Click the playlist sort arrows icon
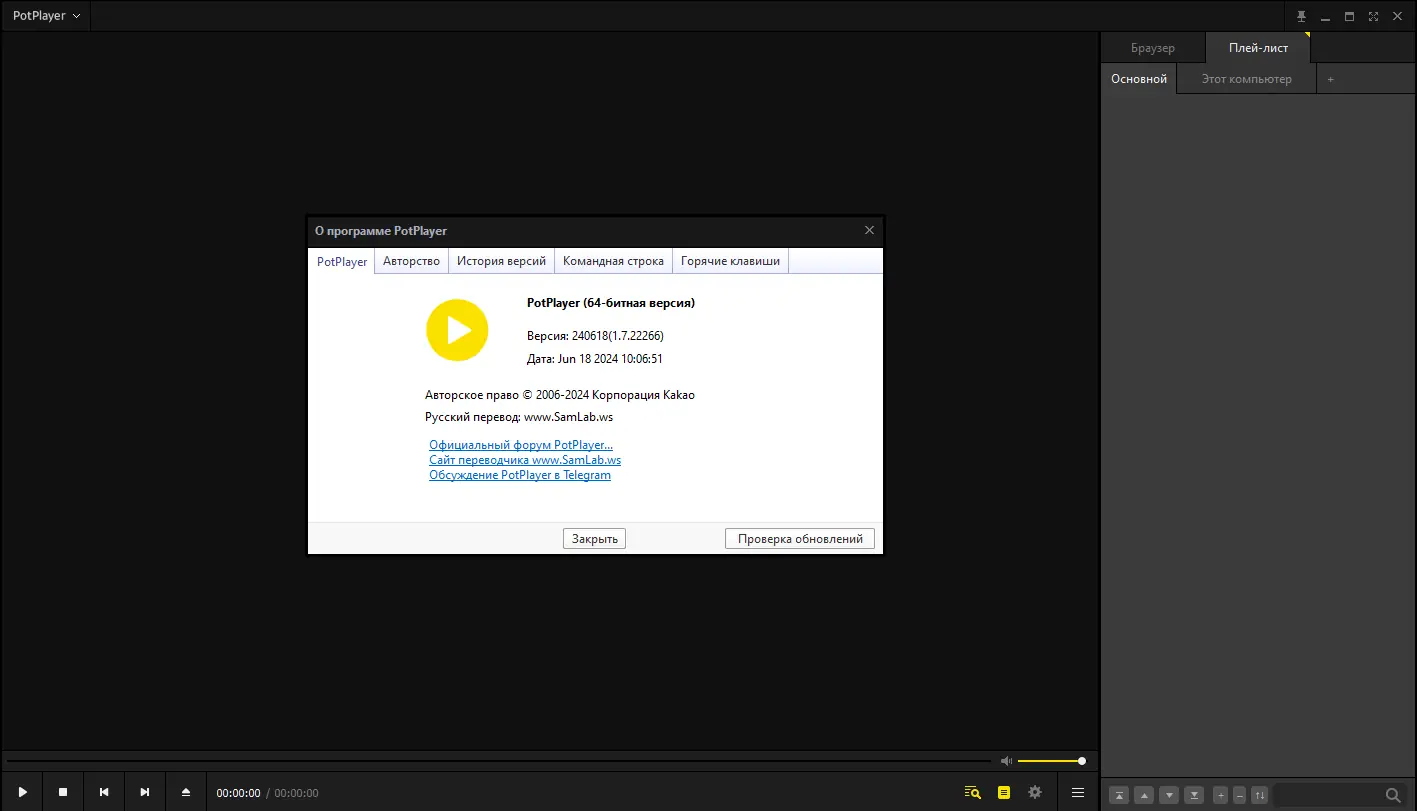This screenshot has width=1417, height=811. pos(1260,795)
